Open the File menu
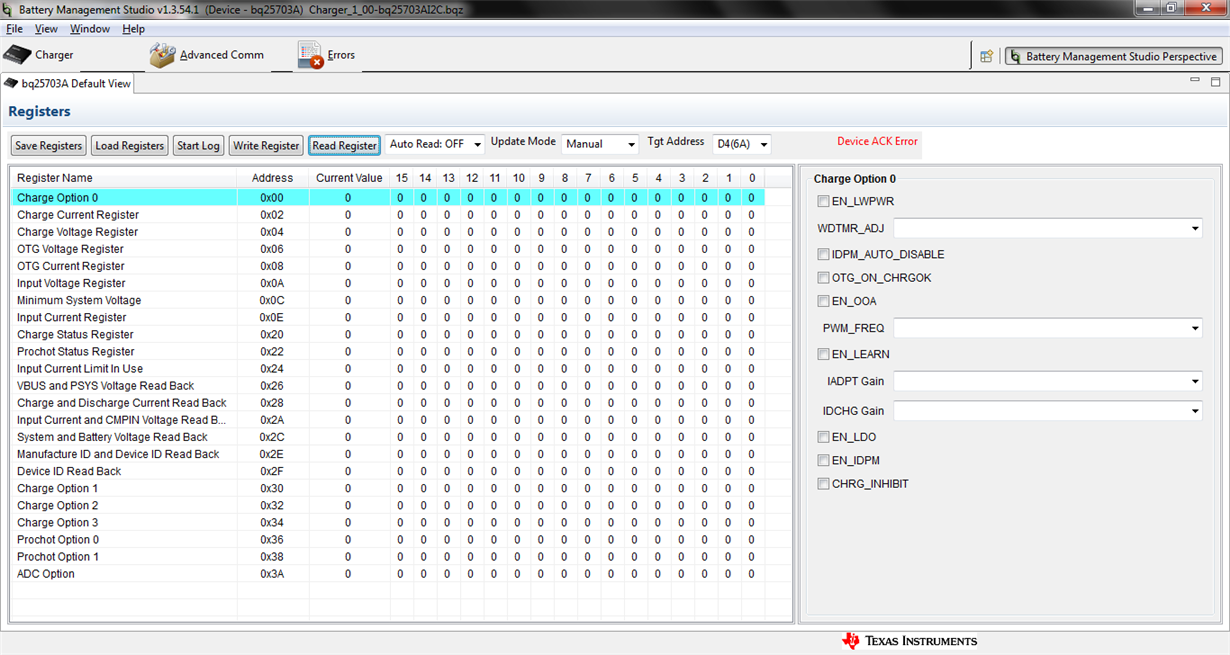Screen dimensions: 1230x655 [x=14, y=29]
